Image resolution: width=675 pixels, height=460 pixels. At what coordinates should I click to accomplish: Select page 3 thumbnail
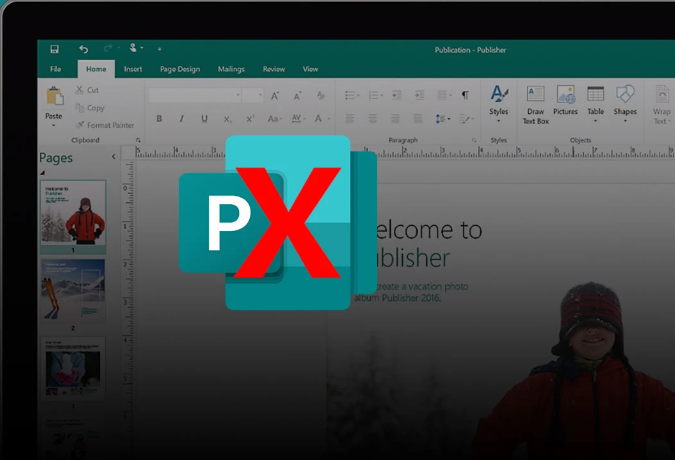coord(73,369)
